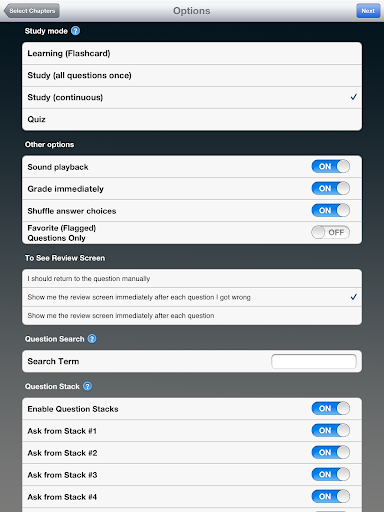This screenshot has width=384, height=512.
Task: Choose Study (all questions once) mode
Action: (192, 75)
